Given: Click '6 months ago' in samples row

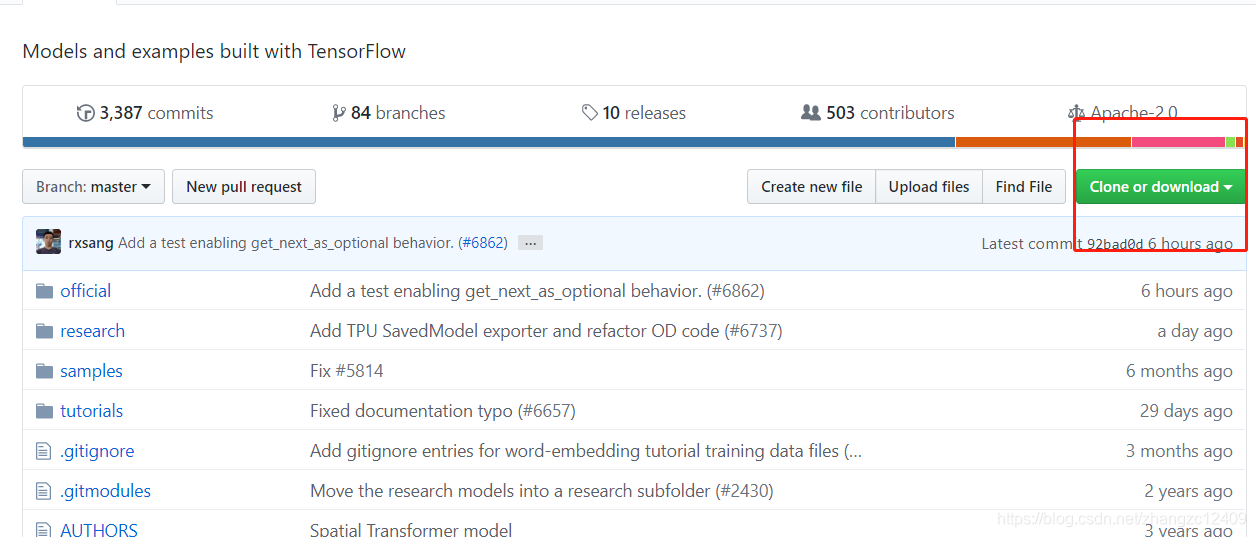Looking at the screenshot, I should pyautogui.click(x=1179, y=371).
